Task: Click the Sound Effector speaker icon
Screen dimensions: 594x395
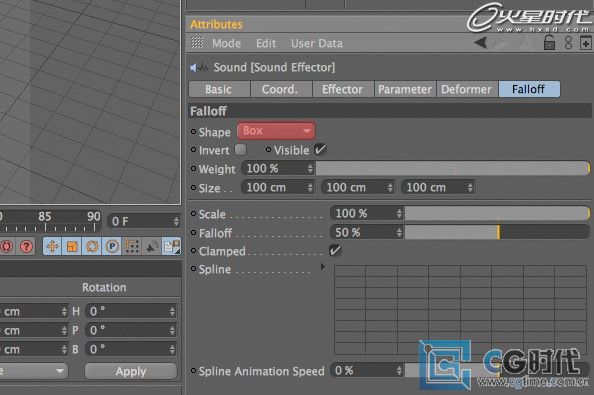Action: coord(199,68)
